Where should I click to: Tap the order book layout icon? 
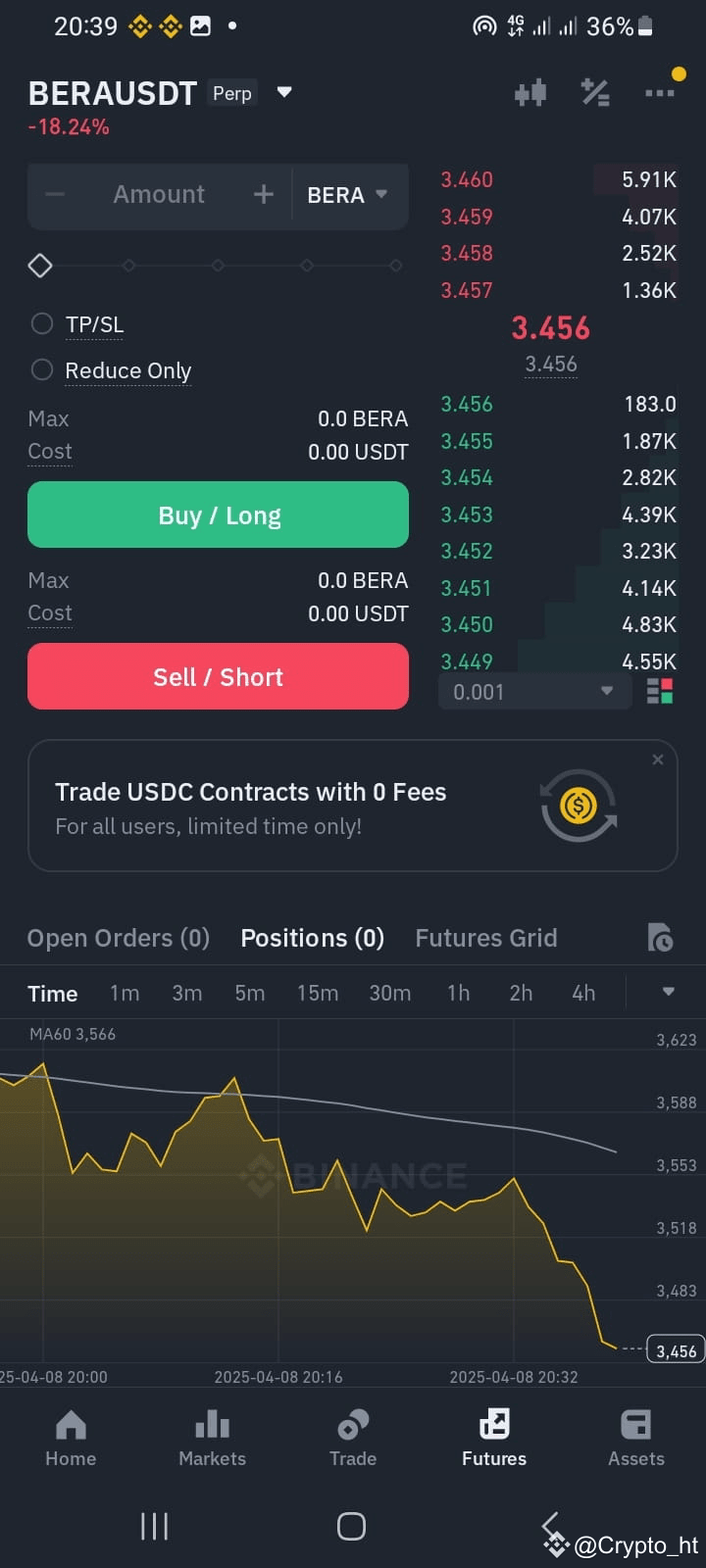click(x=660, y=692)
